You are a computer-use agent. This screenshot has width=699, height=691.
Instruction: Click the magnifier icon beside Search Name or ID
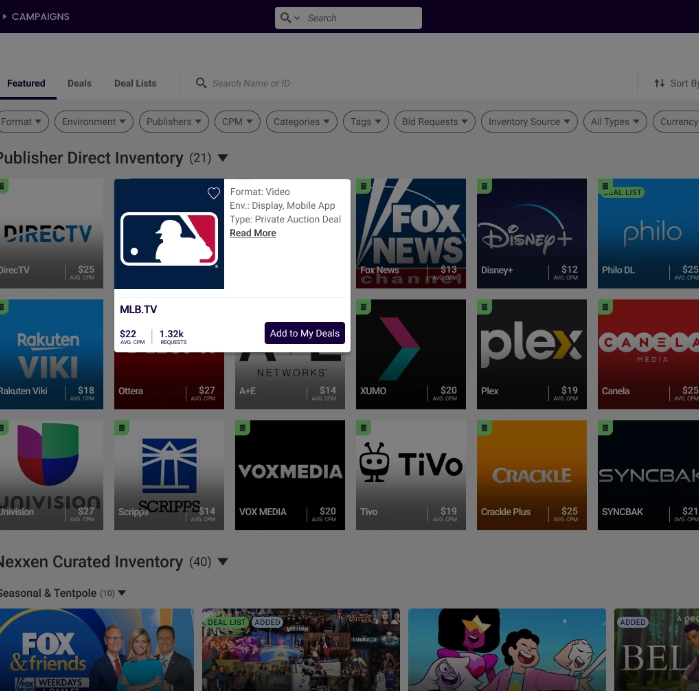pyautogui.click(x=201, y=83)
